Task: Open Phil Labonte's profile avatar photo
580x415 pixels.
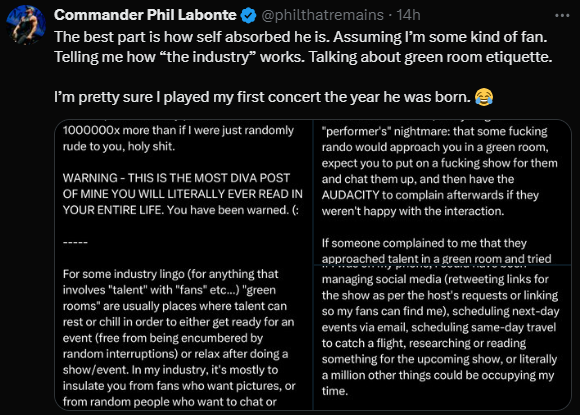Action: tap(26, 25)
